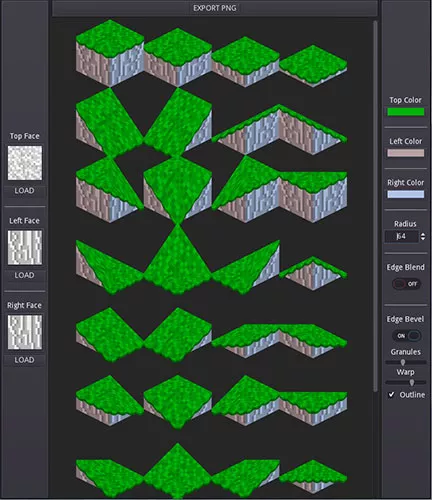Click the Warp slider handle
This screenshot has height=500, width=432.
point(412,382)
